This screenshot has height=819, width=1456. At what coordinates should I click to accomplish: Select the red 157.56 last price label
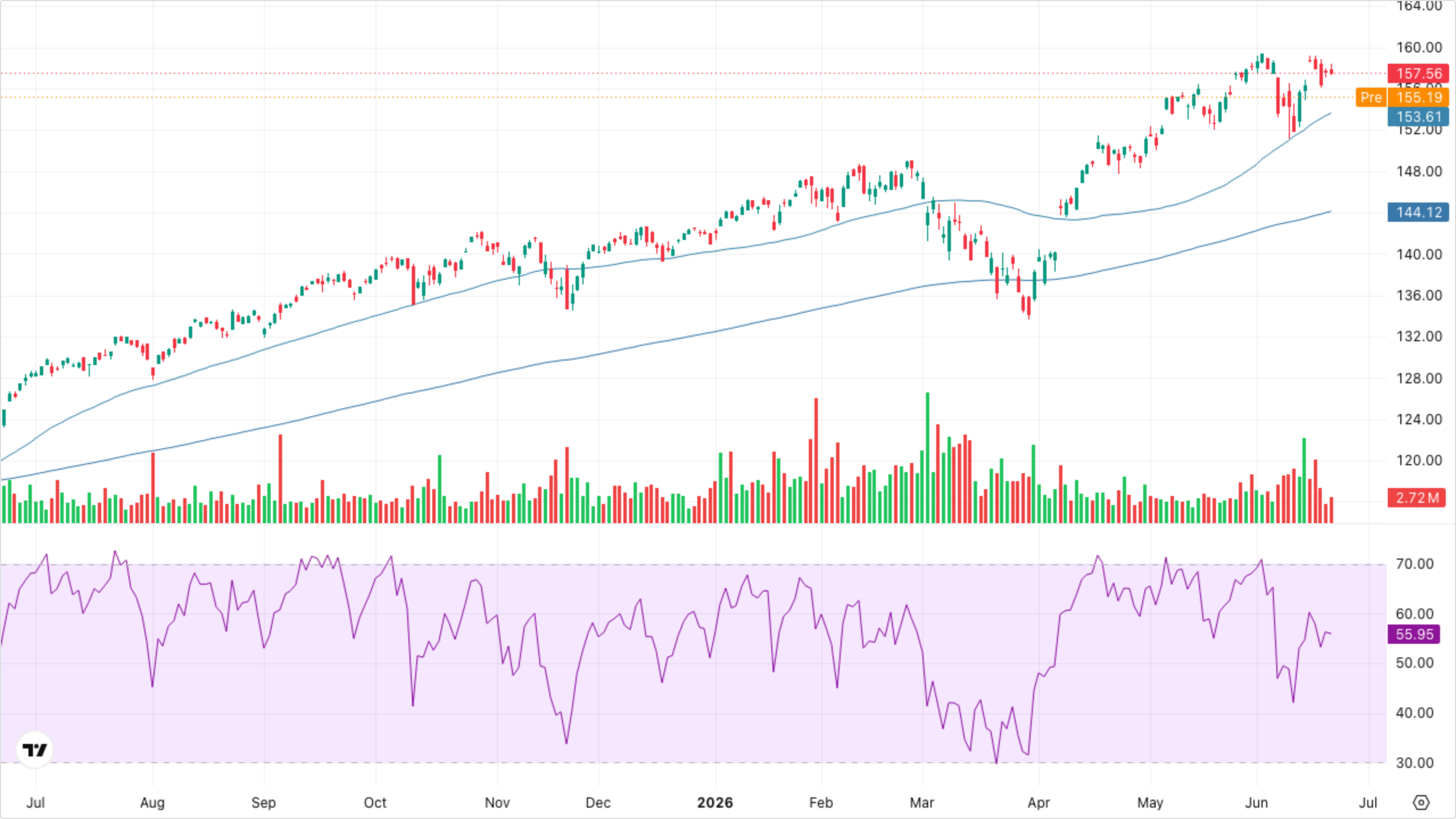1418,73
